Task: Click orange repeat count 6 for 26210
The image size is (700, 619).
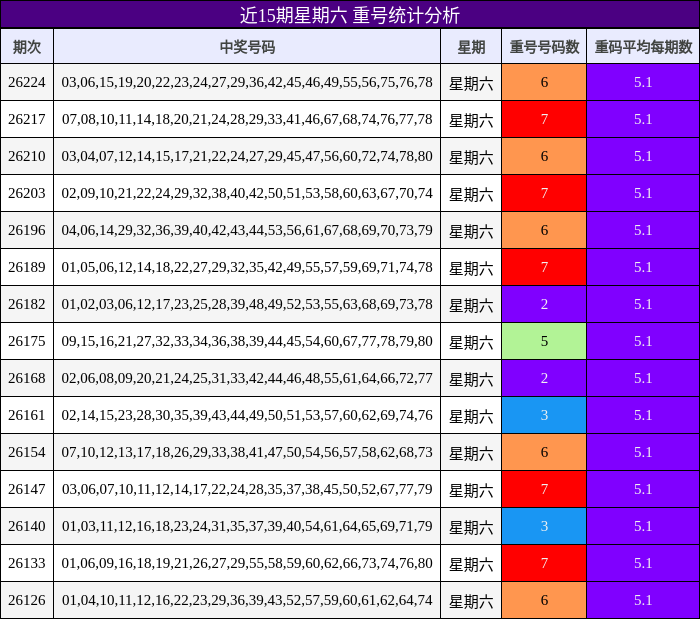Action: click(544, 156)
